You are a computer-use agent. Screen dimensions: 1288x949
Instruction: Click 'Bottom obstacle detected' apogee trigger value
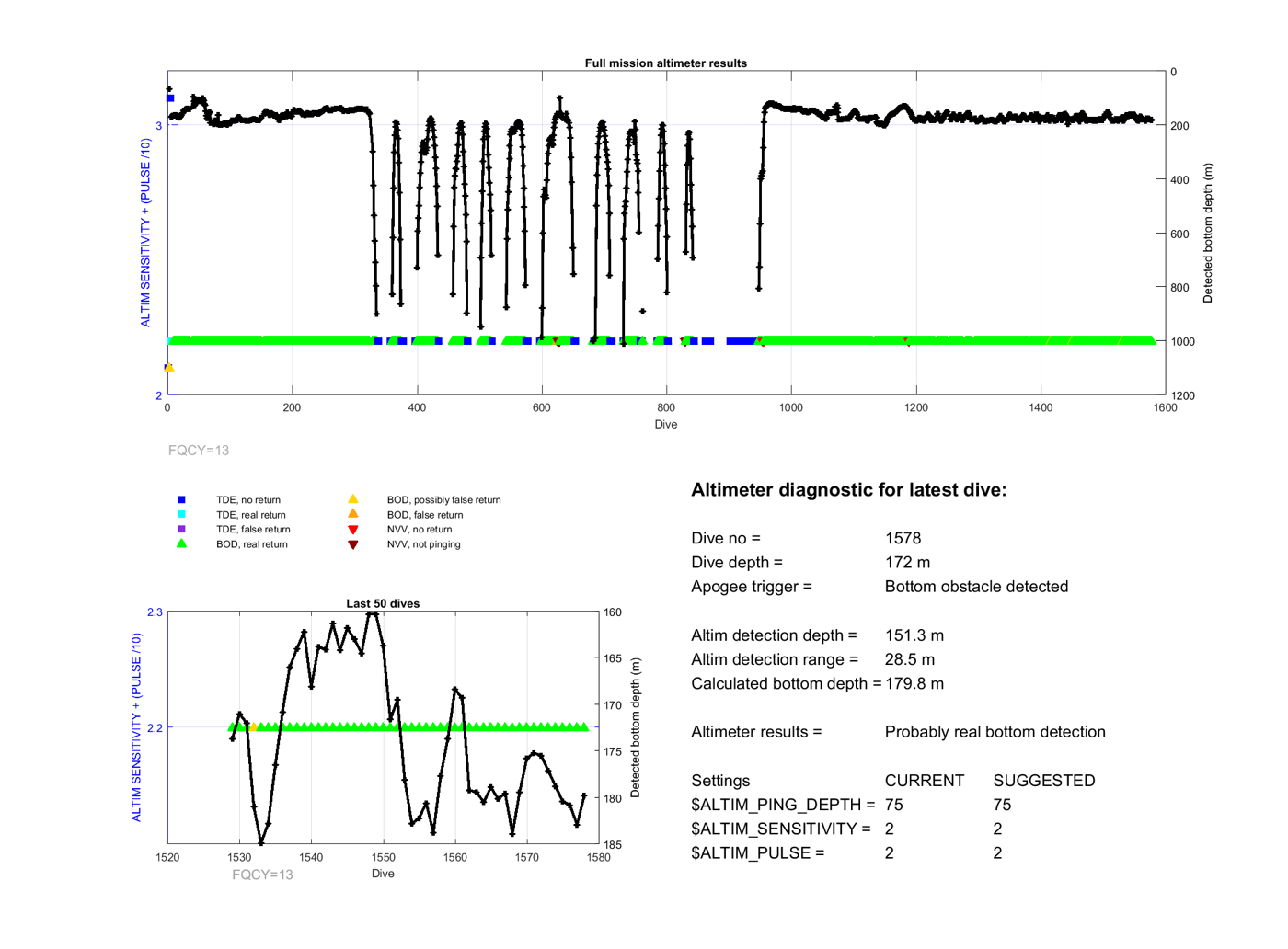[x=976, y=587]
